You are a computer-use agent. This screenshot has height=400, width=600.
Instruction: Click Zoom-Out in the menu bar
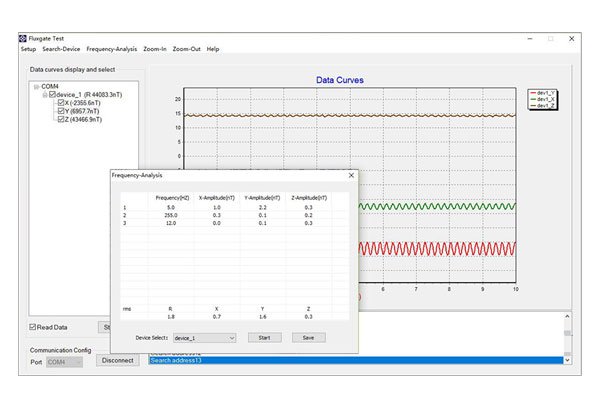185,49
